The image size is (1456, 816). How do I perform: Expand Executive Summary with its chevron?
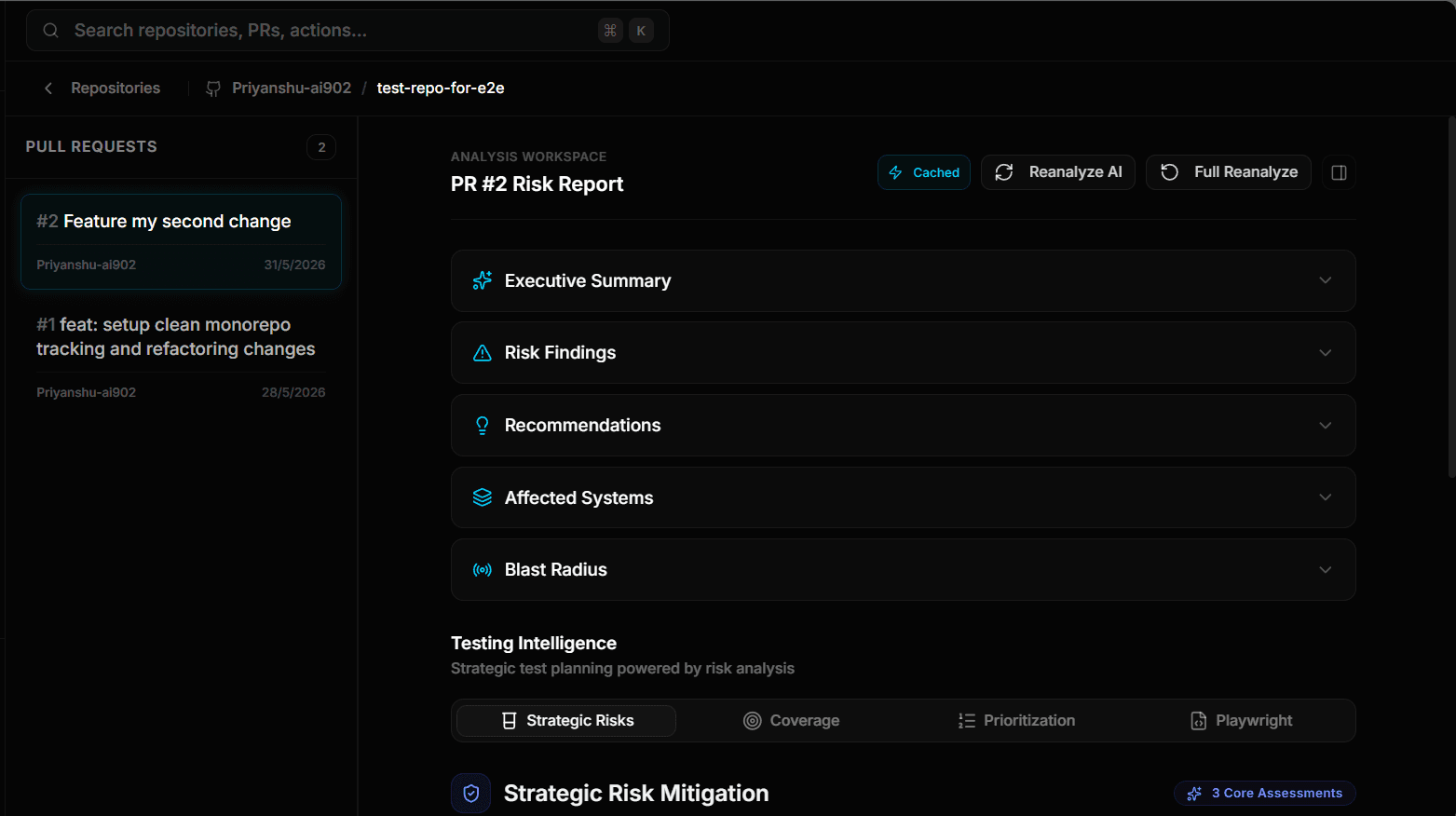pyautogui.click(x=1326, y=280)
